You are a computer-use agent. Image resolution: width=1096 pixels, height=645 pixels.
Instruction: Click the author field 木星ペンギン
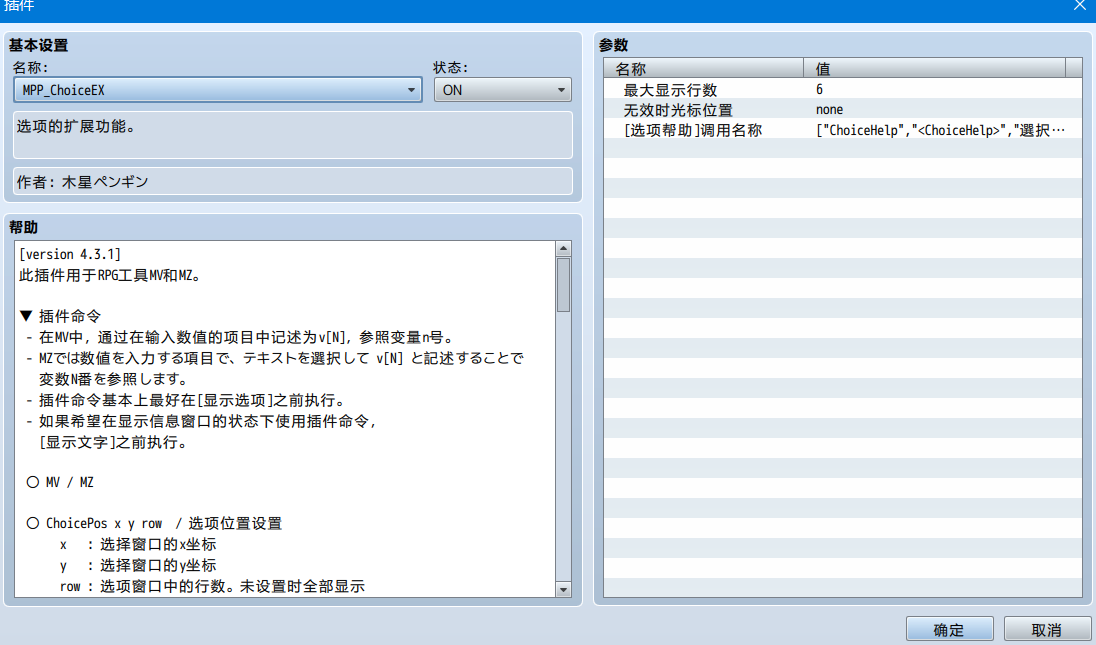[x=293, y=182]
